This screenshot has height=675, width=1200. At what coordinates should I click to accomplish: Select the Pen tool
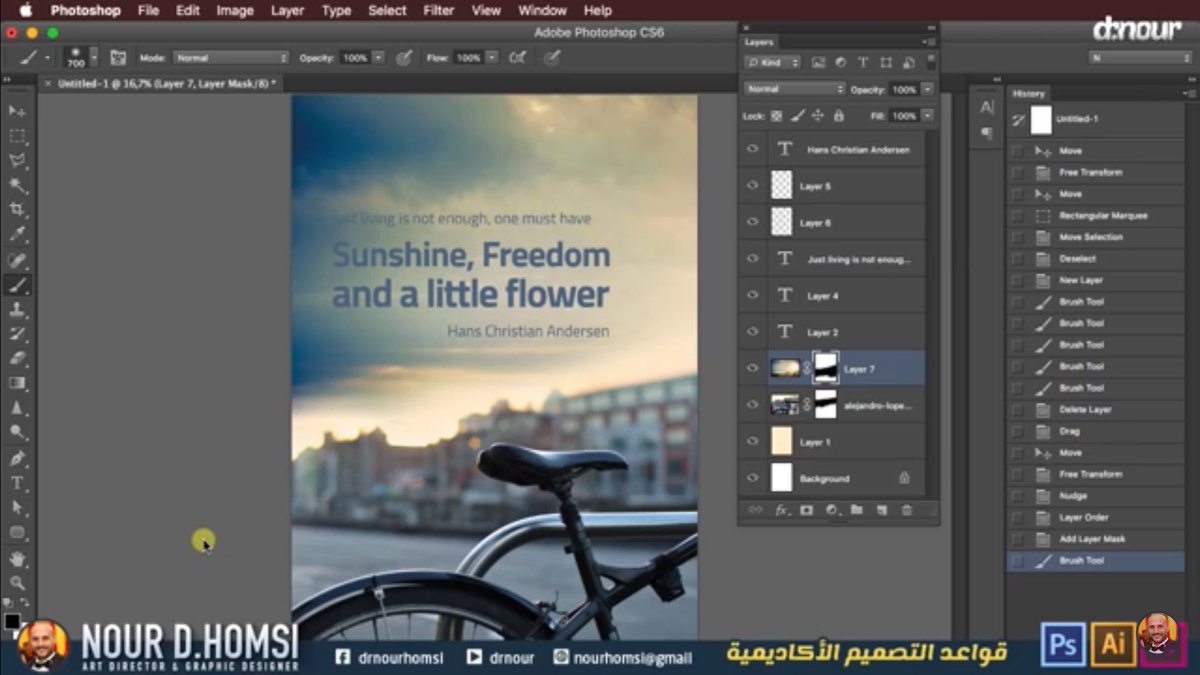(17, 458)
